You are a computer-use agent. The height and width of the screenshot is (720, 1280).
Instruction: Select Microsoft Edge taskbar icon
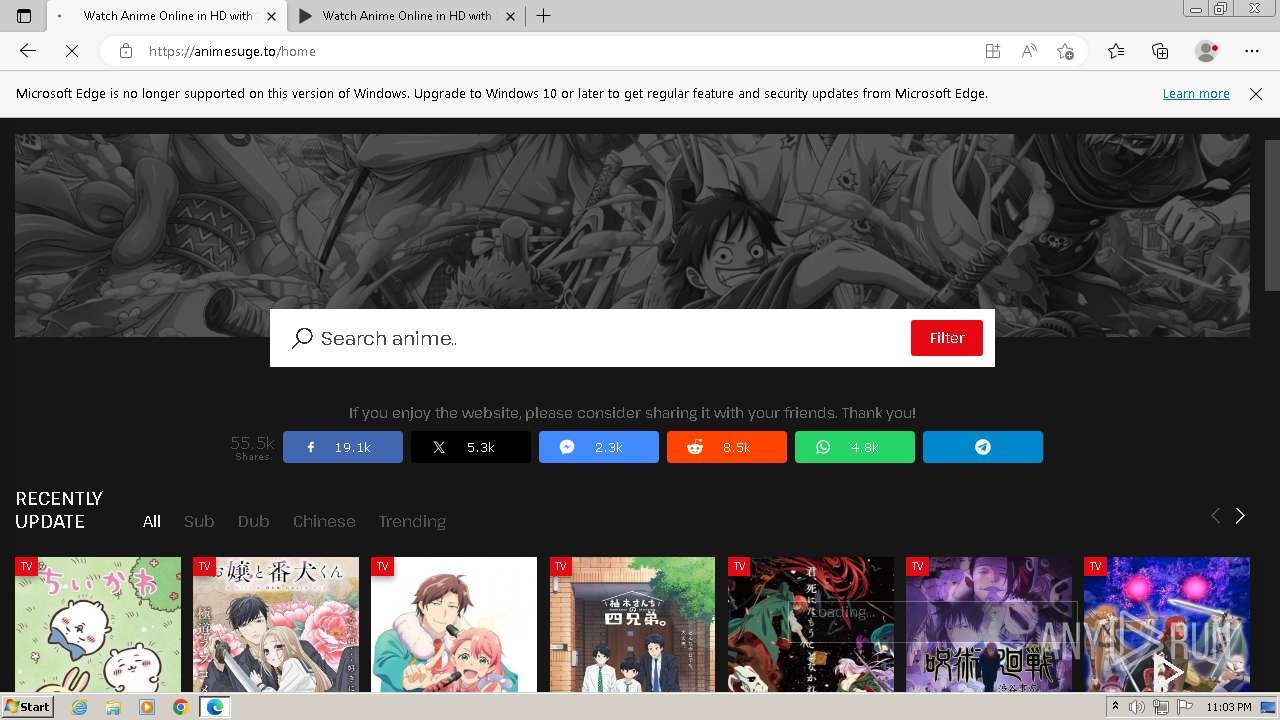pyautogui.click(x=214, y=707)
